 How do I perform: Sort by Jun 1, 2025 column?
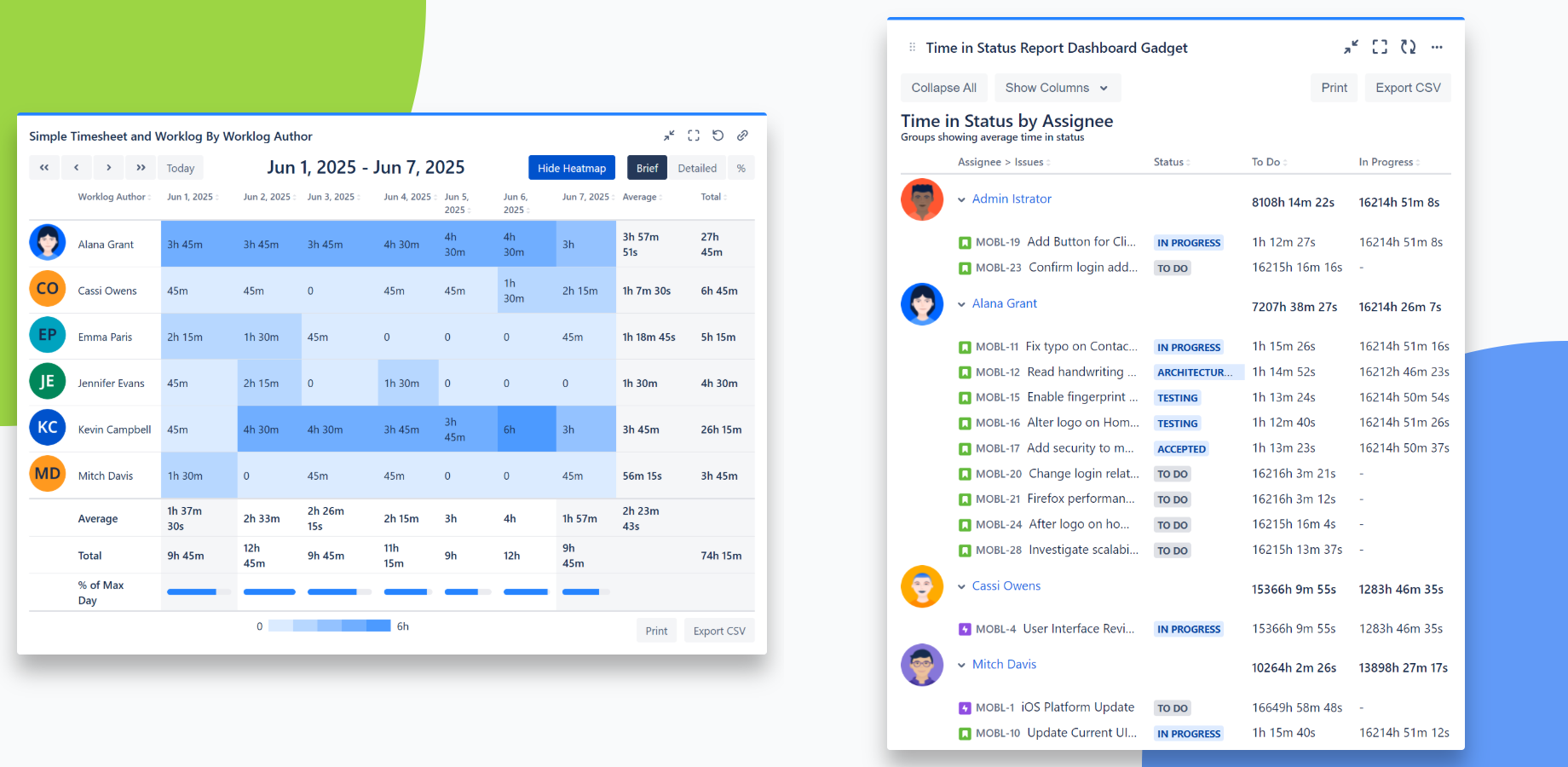click(193, 197)
